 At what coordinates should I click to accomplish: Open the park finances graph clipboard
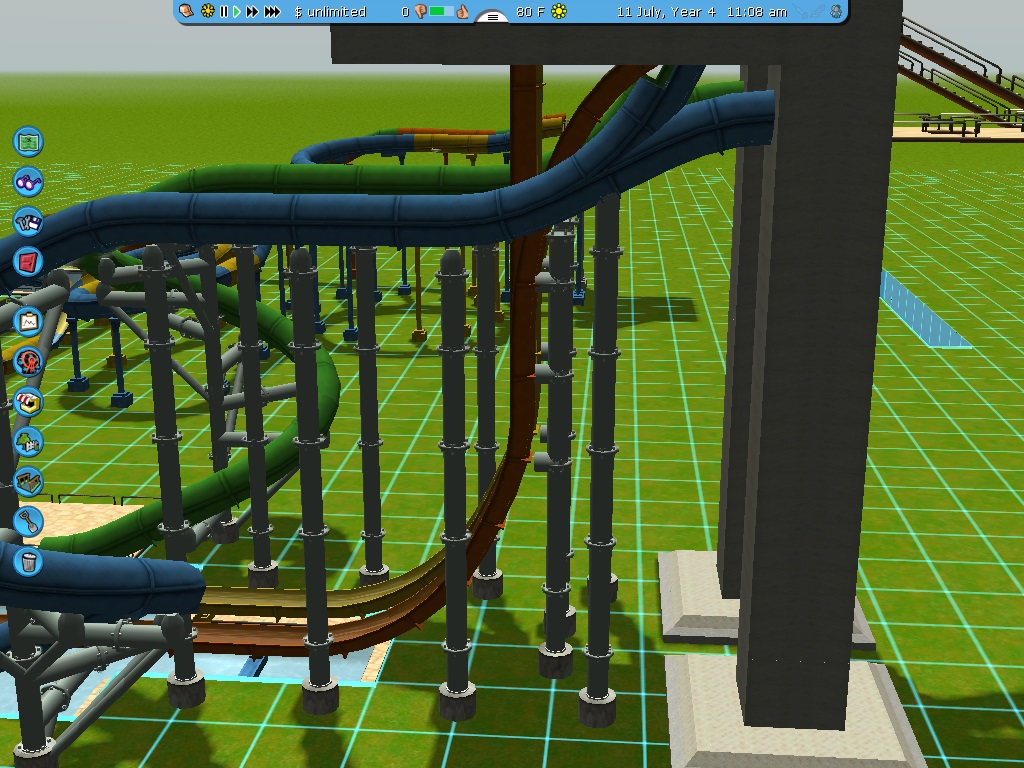pyautogui.click(x=29, y=323)
